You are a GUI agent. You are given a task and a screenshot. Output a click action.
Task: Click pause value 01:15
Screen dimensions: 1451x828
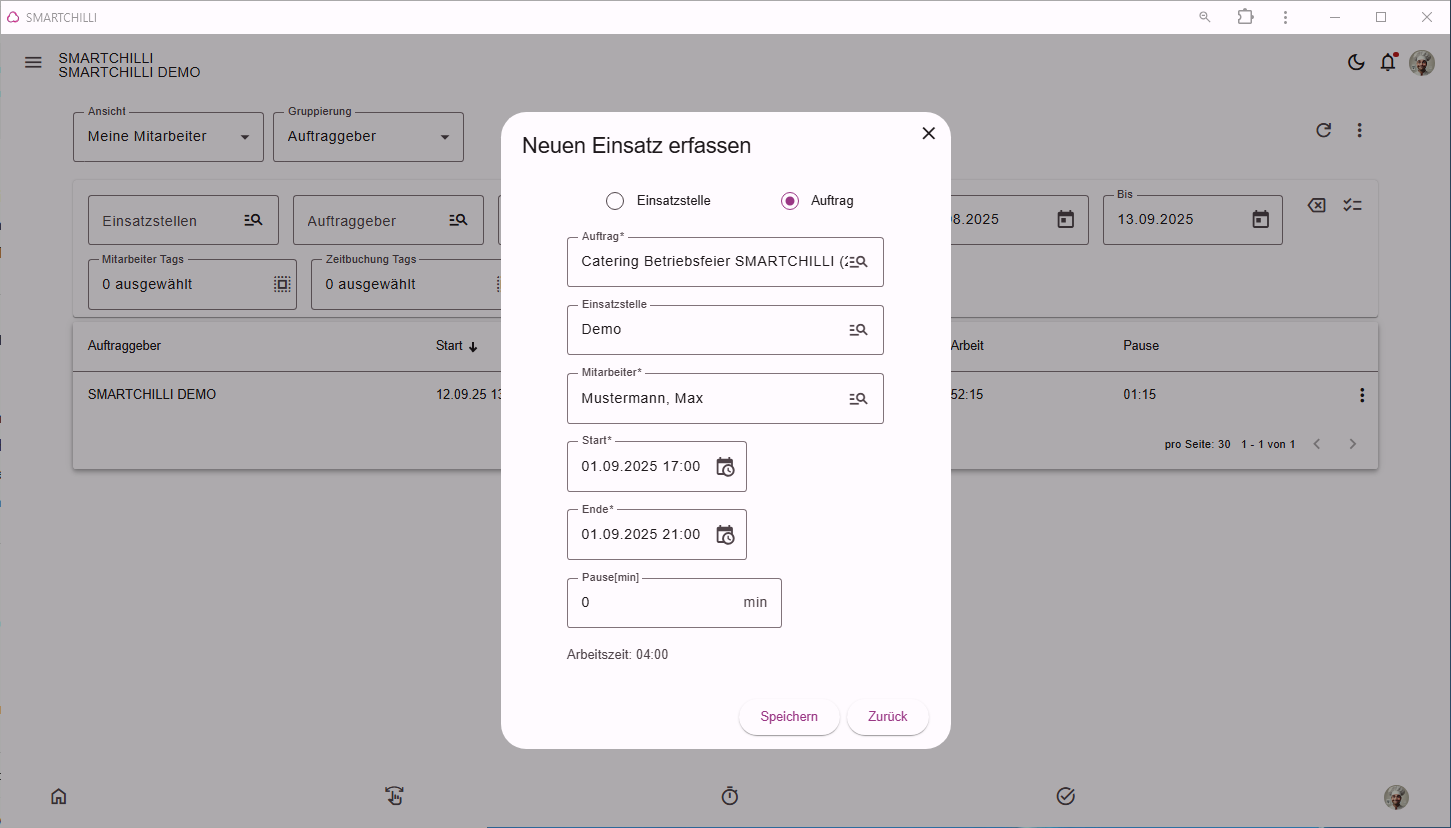click(1139, 395)
